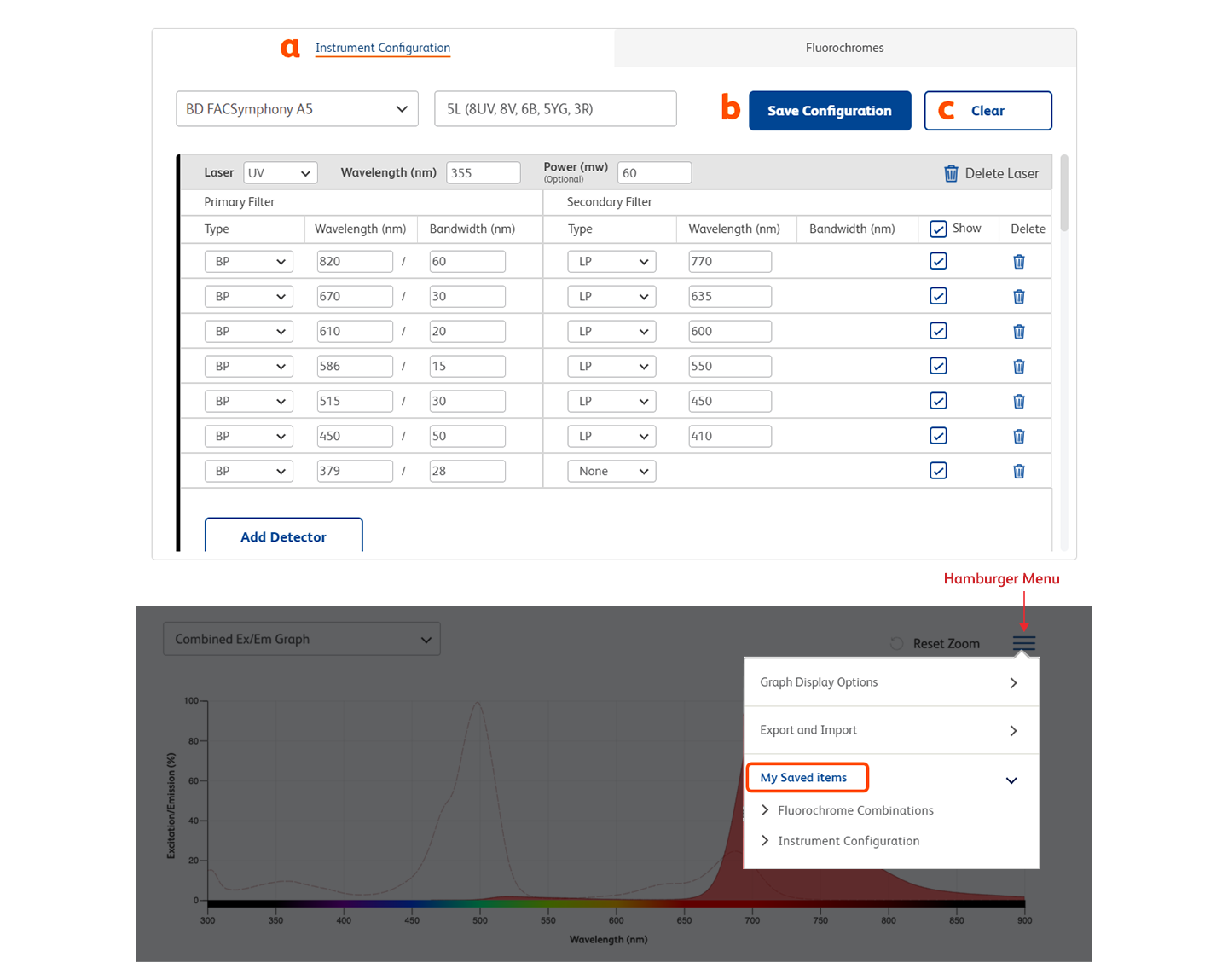This screenshot has height=980, width=1228.
Task: Open the Laser UV dropdown
Action: [280, 173]
